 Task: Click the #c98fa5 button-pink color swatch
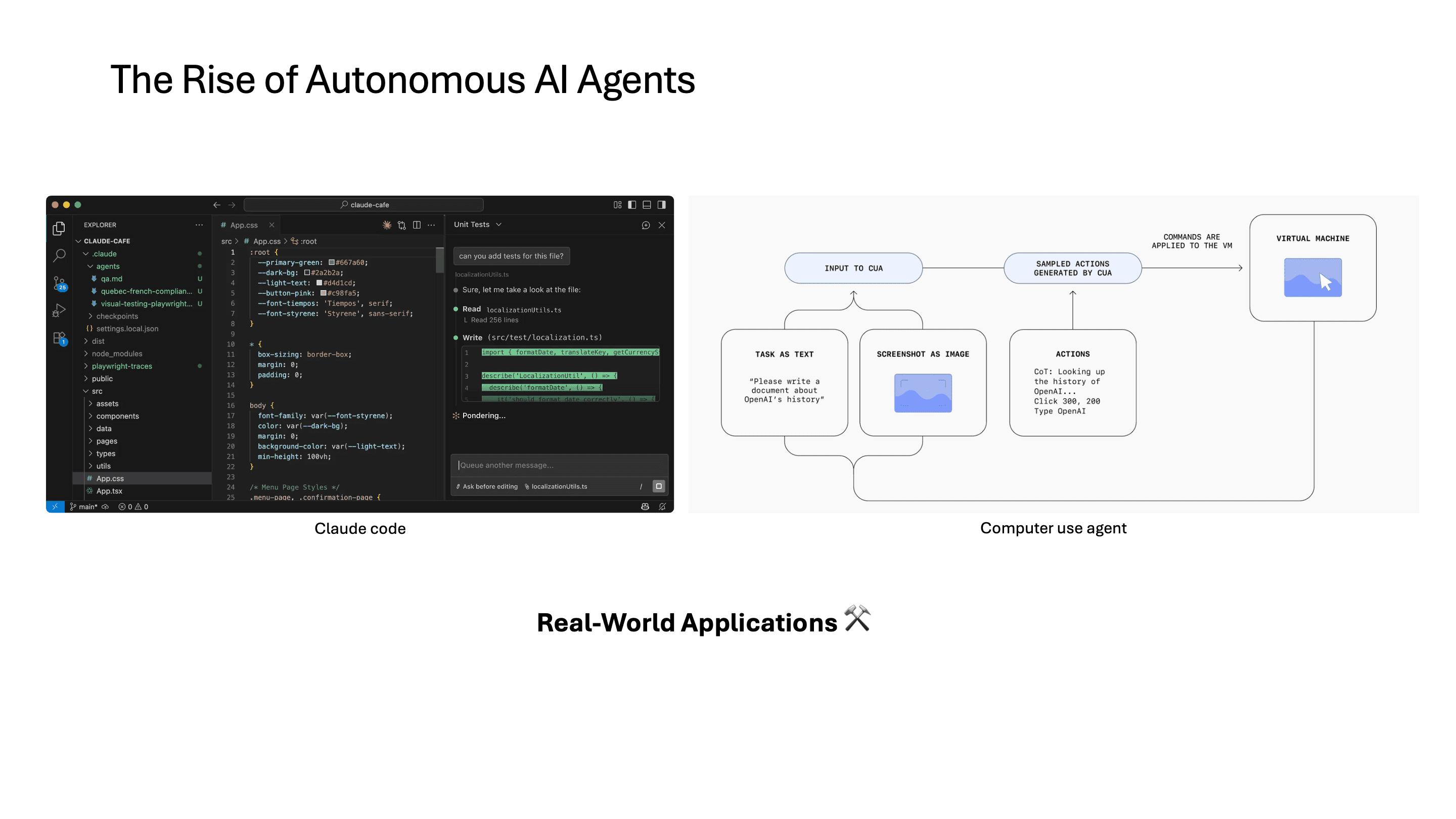pos(324,293)
